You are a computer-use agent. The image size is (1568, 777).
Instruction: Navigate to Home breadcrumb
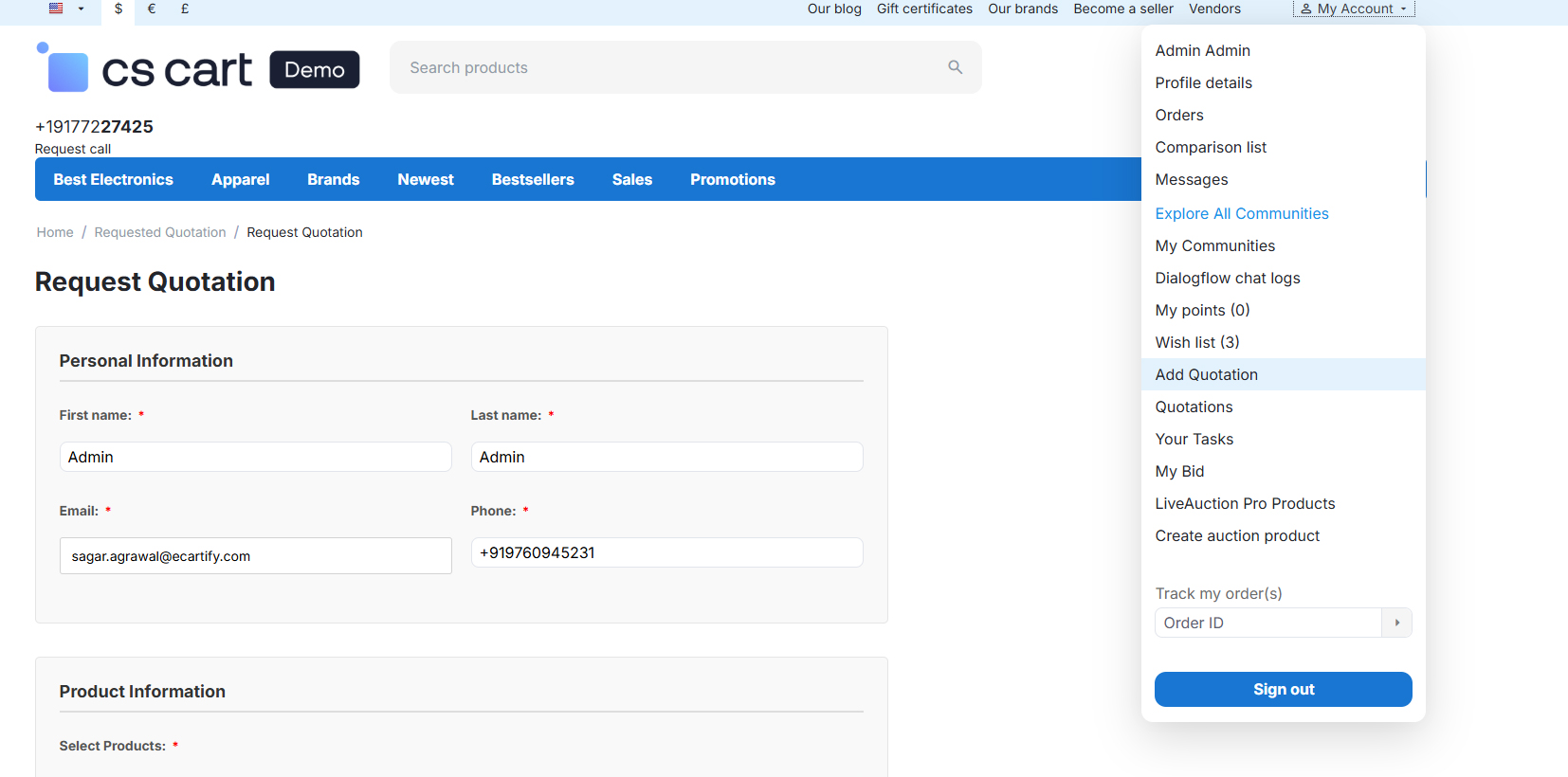[x=55, y=232]
